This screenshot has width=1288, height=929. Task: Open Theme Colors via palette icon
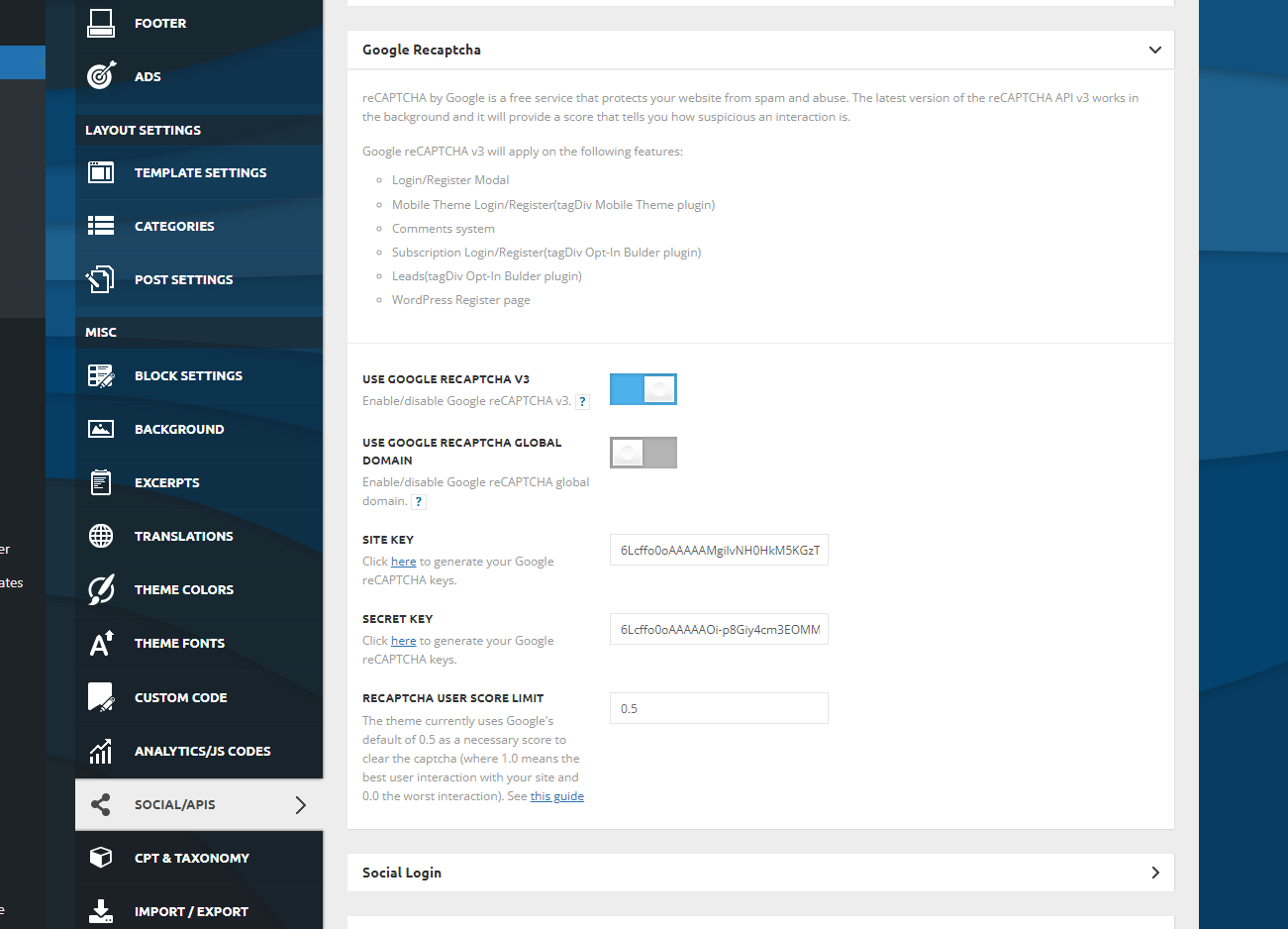coord(101,589)
